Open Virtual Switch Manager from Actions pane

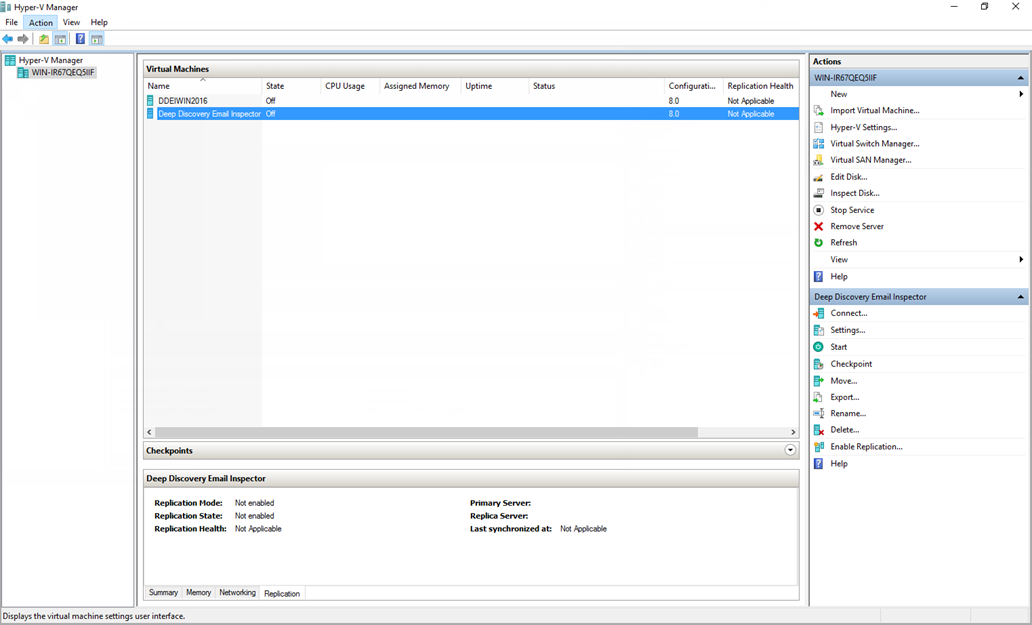click(x=874, y=144)
